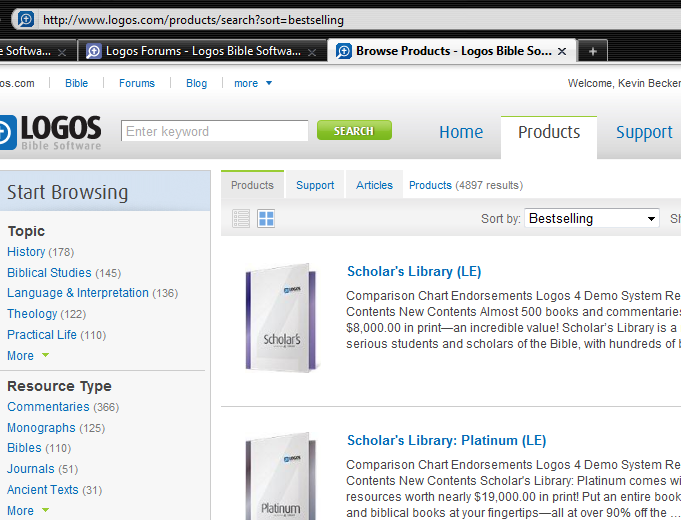The width and height of the screenshot is (681, 520).
Task: Open the Support main navigation tab
Action: tap(644, 132)
